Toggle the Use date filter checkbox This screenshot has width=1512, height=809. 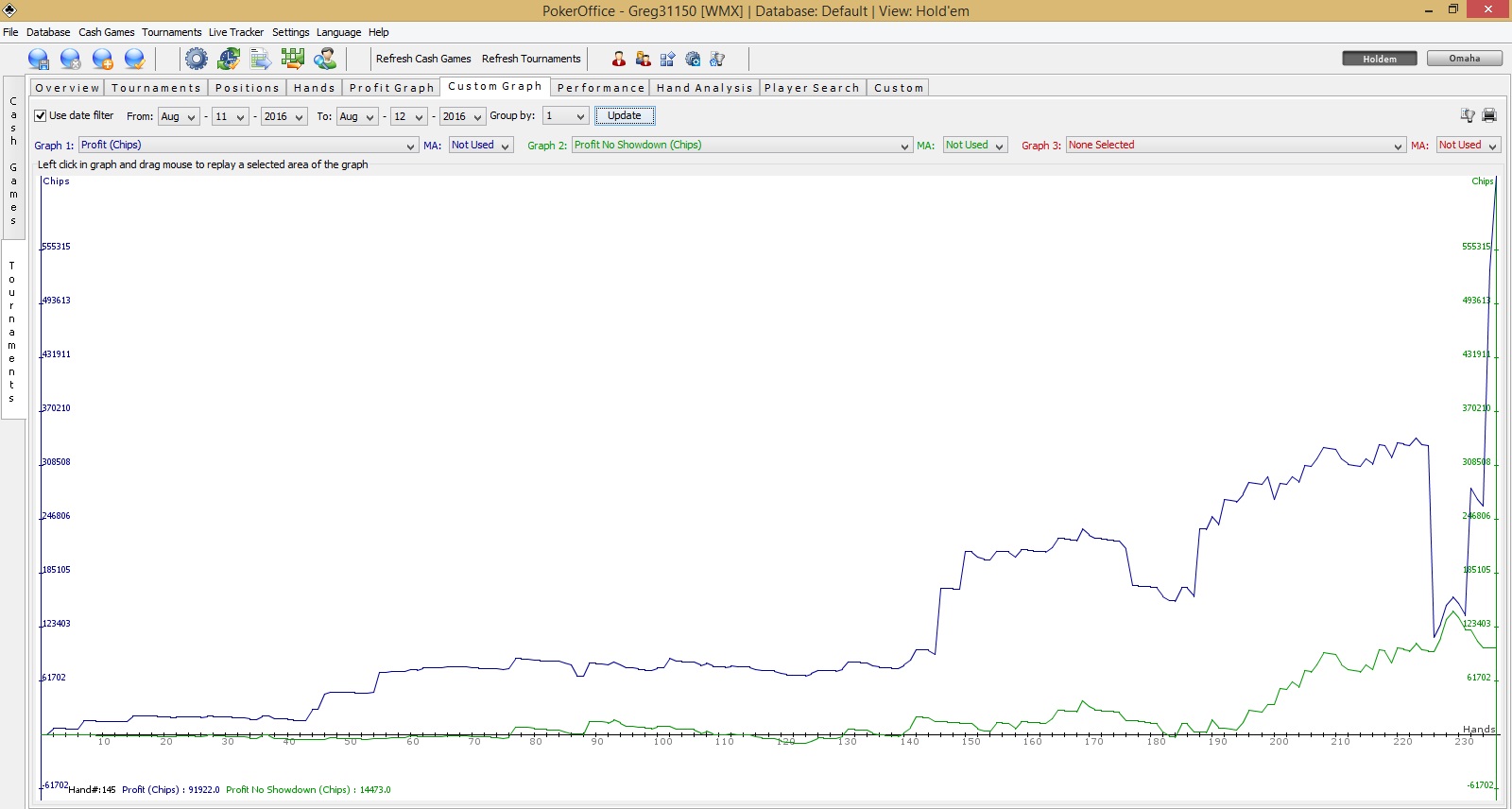(x=41, y=115)
